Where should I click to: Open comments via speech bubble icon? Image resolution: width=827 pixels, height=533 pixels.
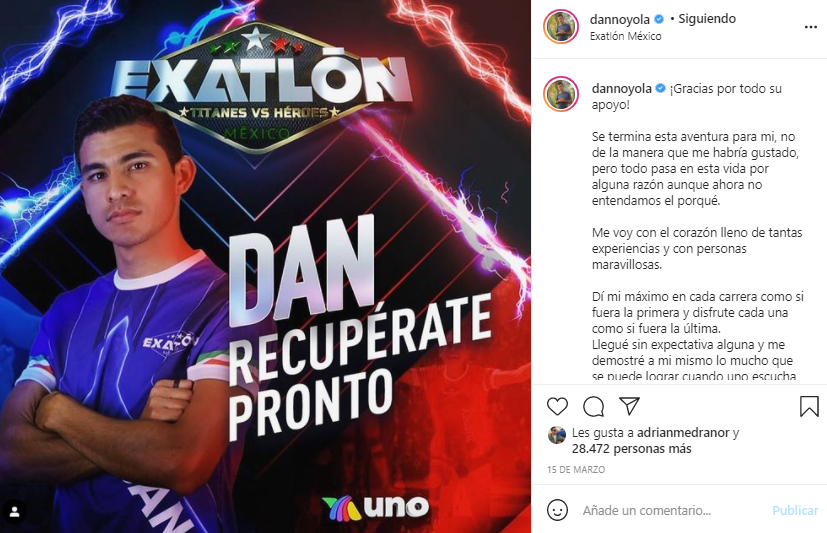pyautogui.click(x=593, y=406)
